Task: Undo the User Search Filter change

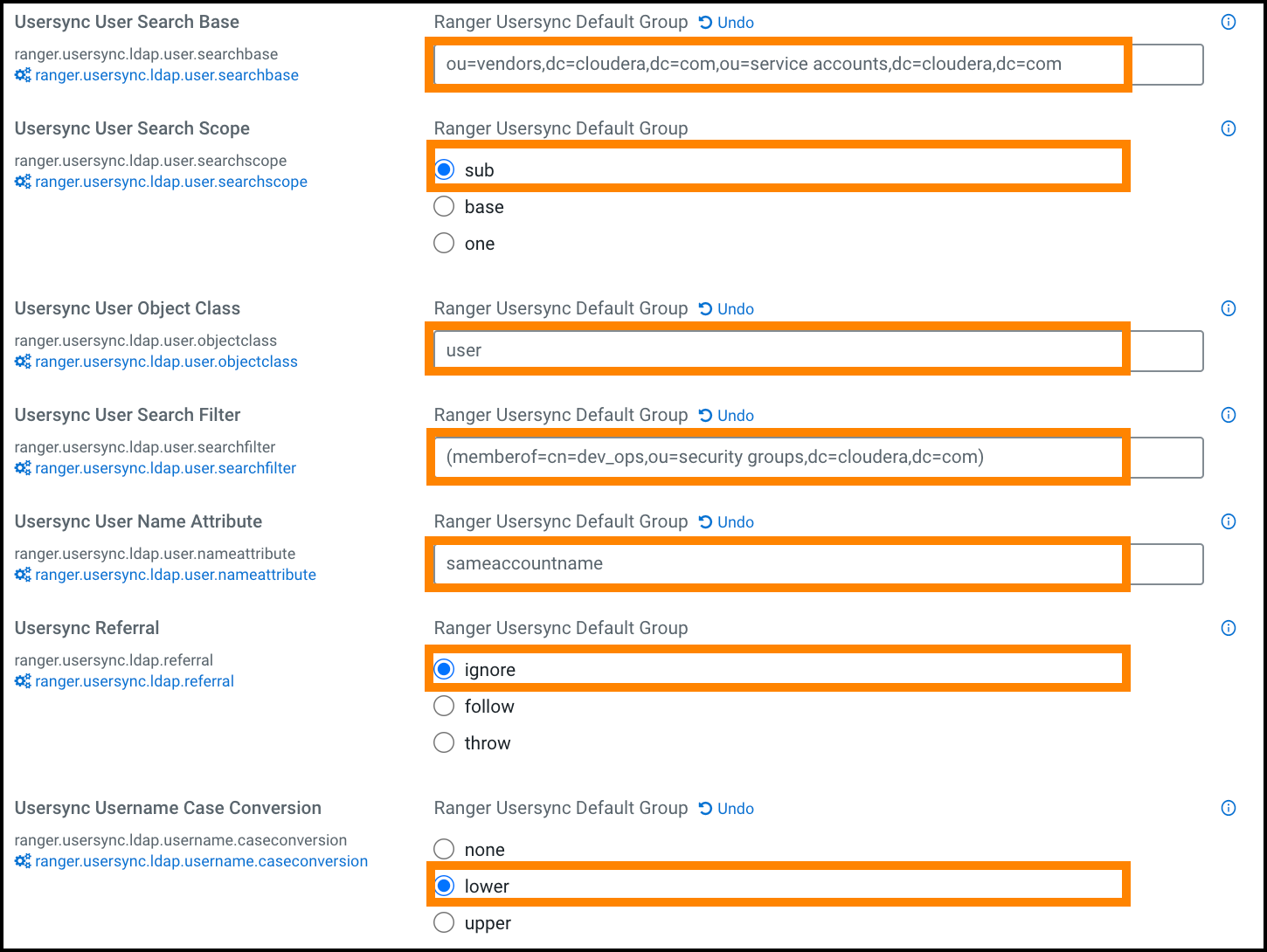Action: tap(727, 416)
